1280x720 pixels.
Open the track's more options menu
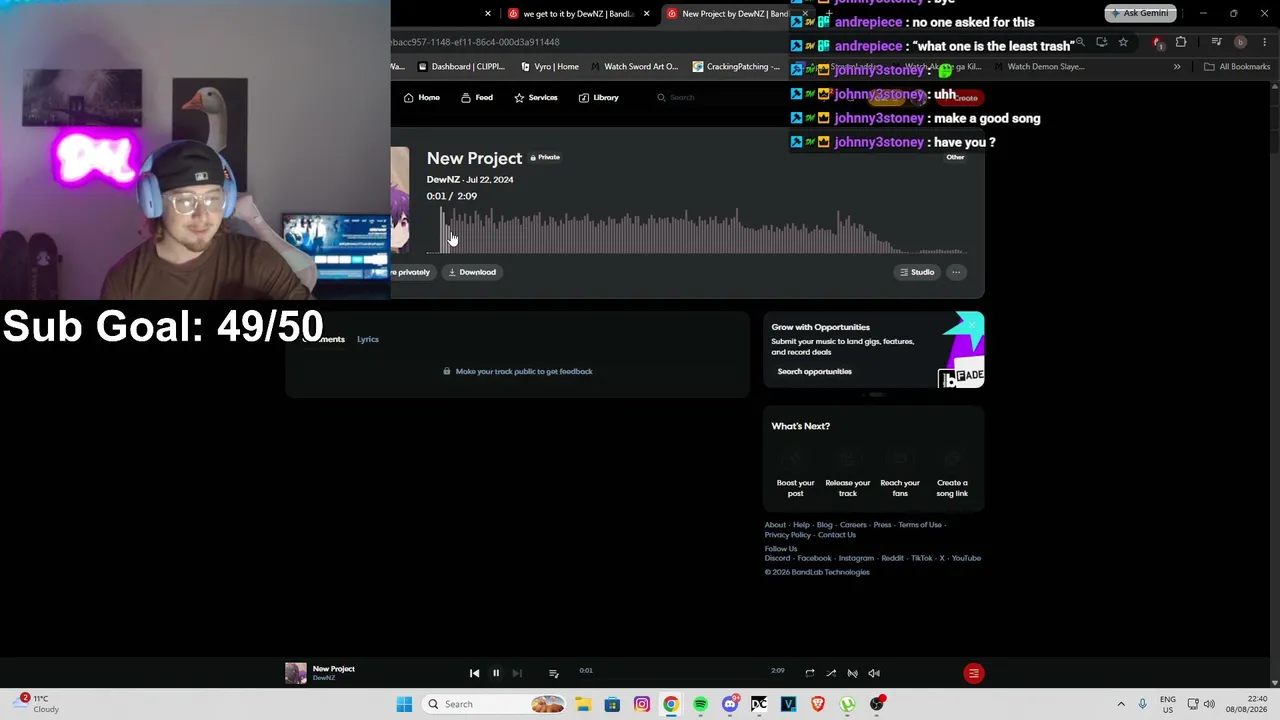(956, 272)
